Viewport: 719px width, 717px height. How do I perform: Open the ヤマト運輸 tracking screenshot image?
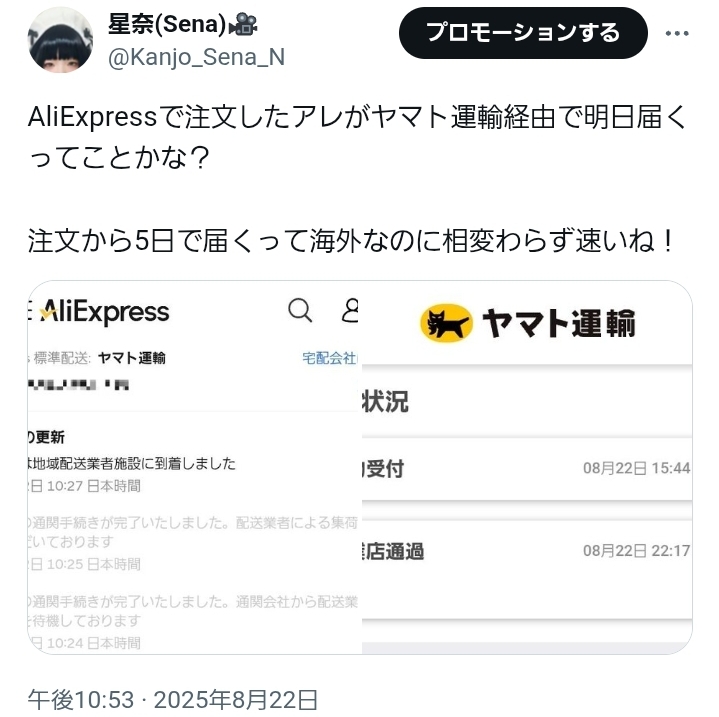tap(527, 467)
